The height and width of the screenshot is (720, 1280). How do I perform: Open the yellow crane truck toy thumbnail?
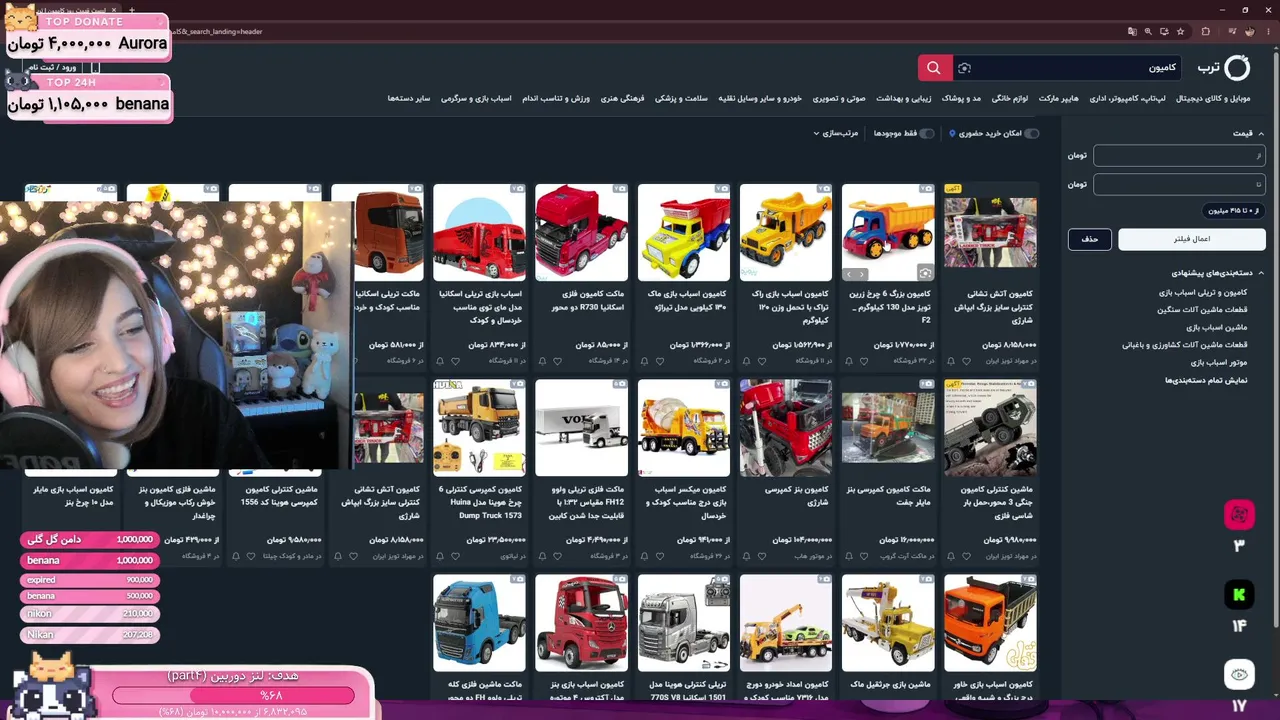click(x=888, y=623)
